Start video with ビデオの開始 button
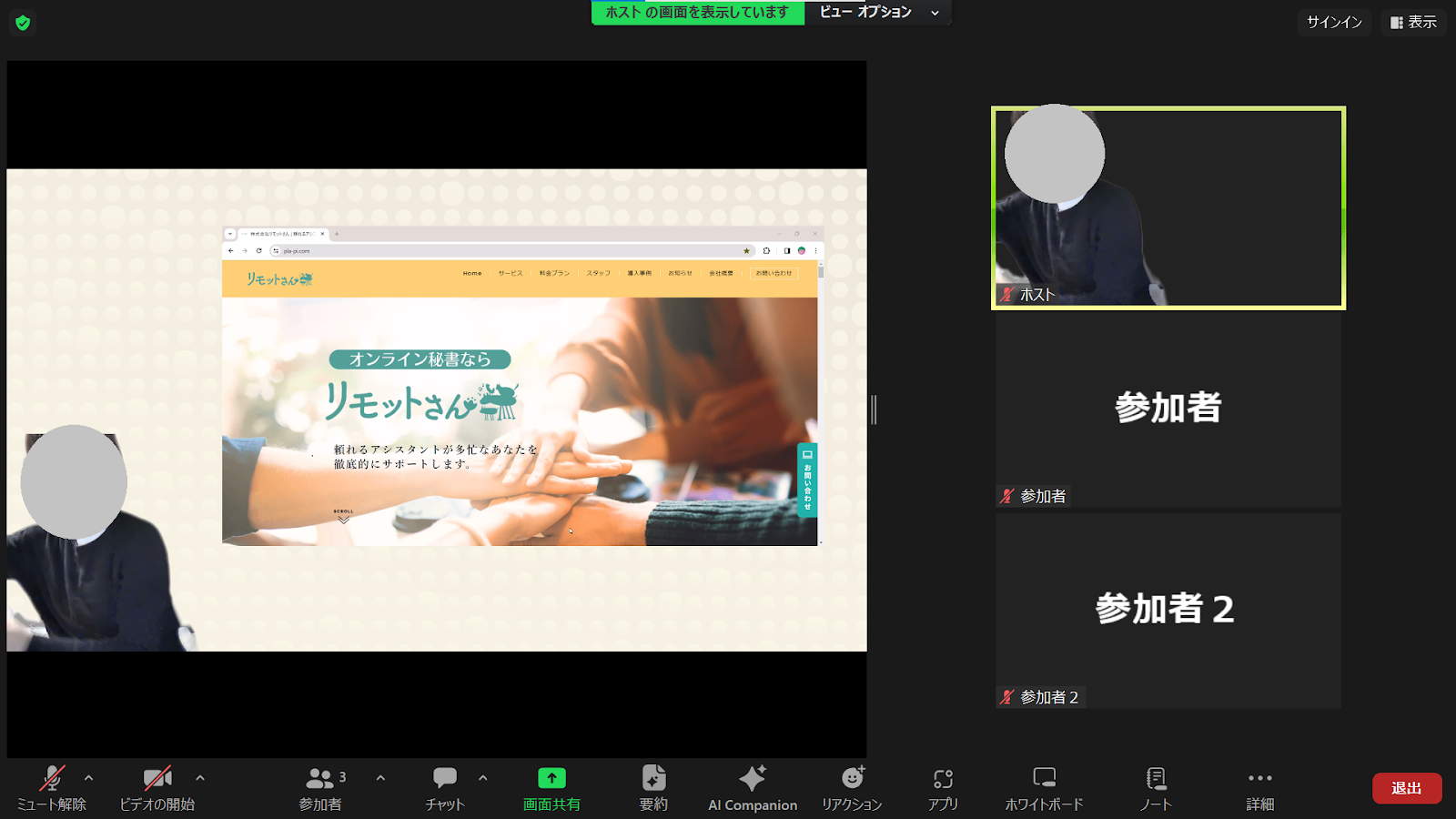 (157, 788)
